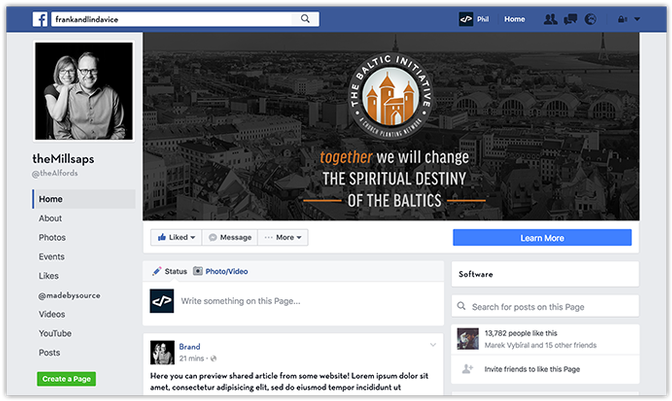Click the post's public audience globe icon
672x401 pixels.
point(213,359)
